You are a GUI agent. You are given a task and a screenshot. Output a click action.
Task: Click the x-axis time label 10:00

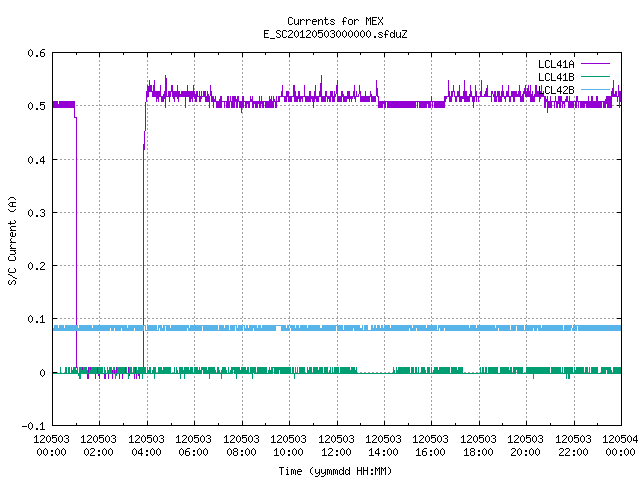click(288, 452)
